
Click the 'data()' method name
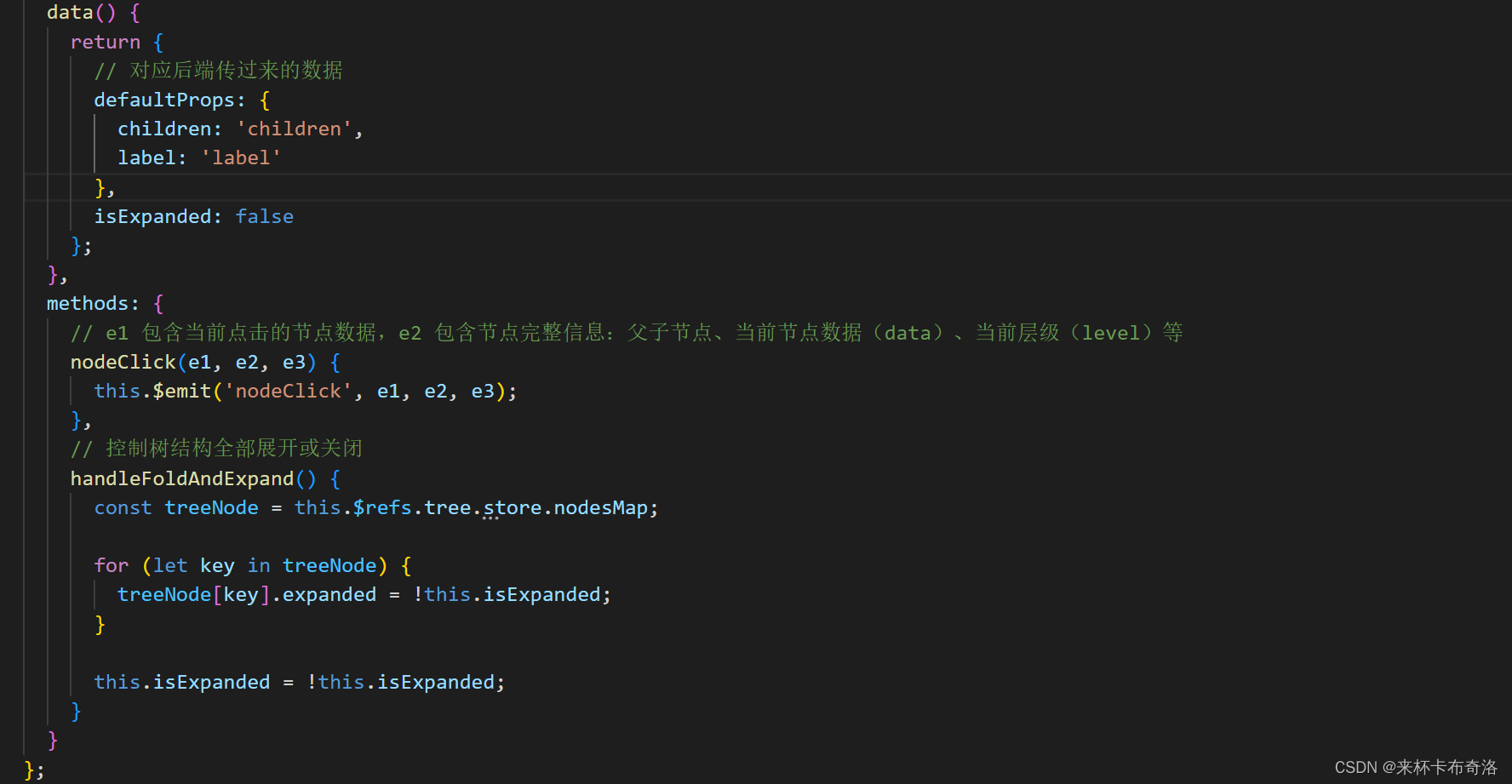(x=81, y=12)
